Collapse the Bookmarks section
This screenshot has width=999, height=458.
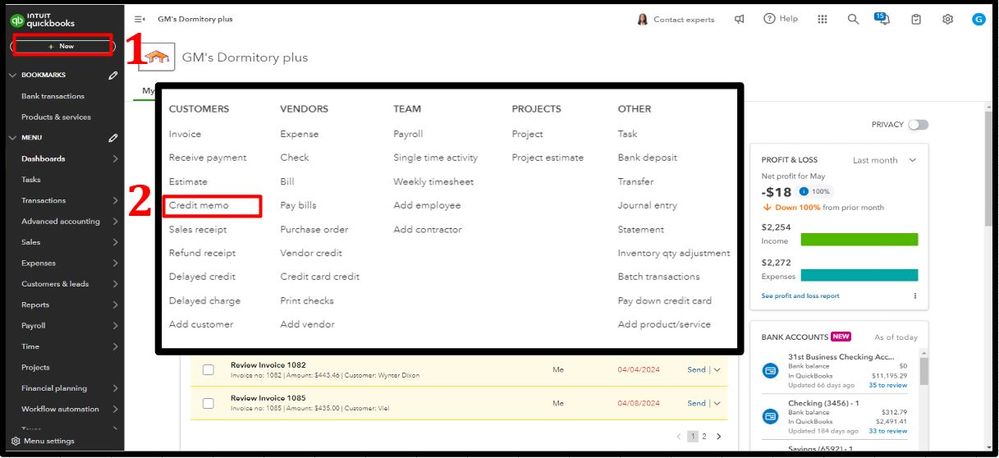tap(13, 75)
